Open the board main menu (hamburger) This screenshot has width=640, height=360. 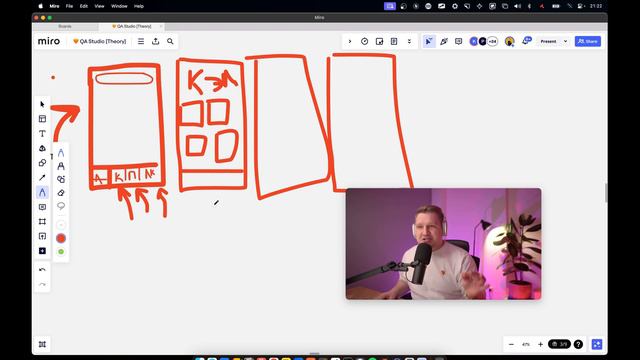pos(141,41)
